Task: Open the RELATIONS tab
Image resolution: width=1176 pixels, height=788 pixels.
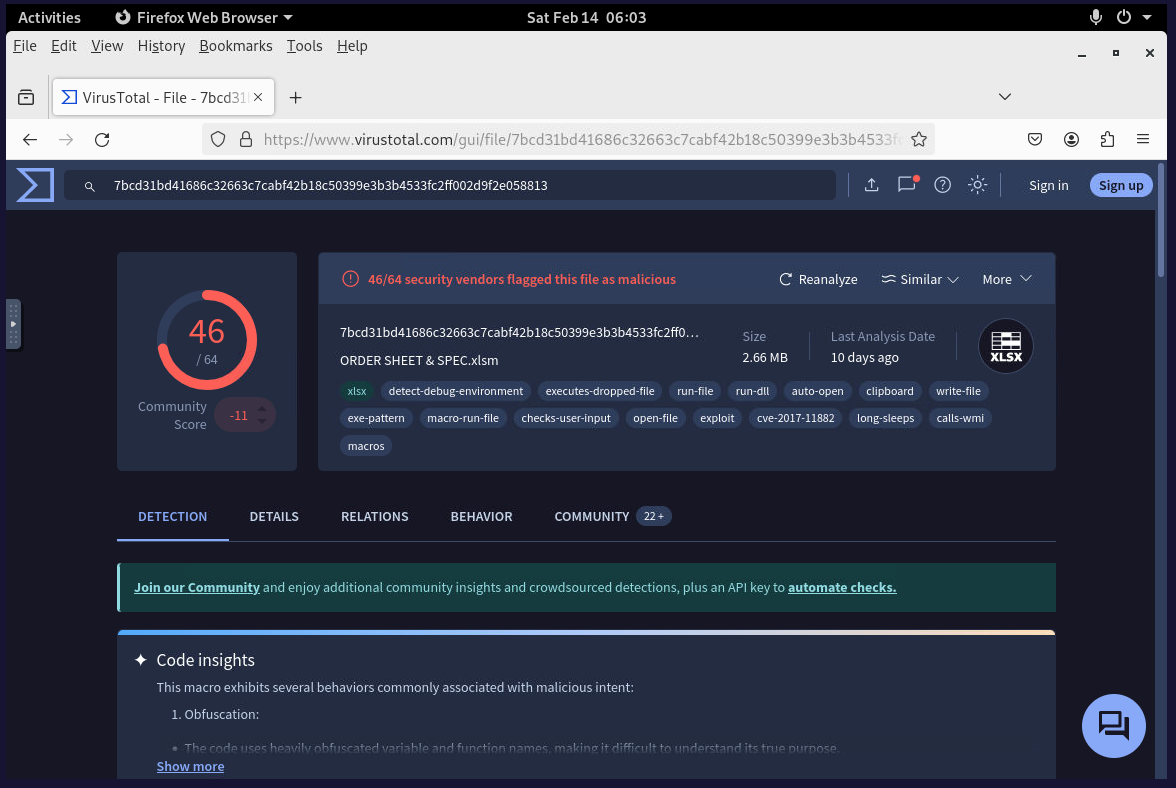Action: 374,516
